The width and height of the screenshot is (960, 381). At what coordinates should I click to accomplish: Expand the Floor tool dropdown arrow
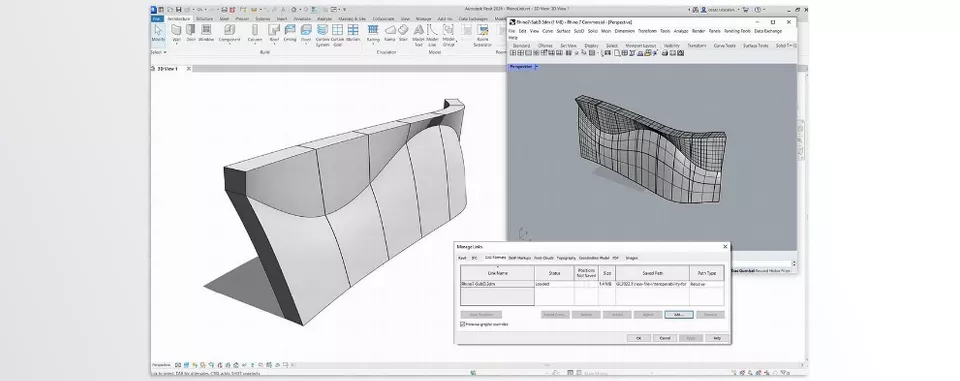[306, 43]
